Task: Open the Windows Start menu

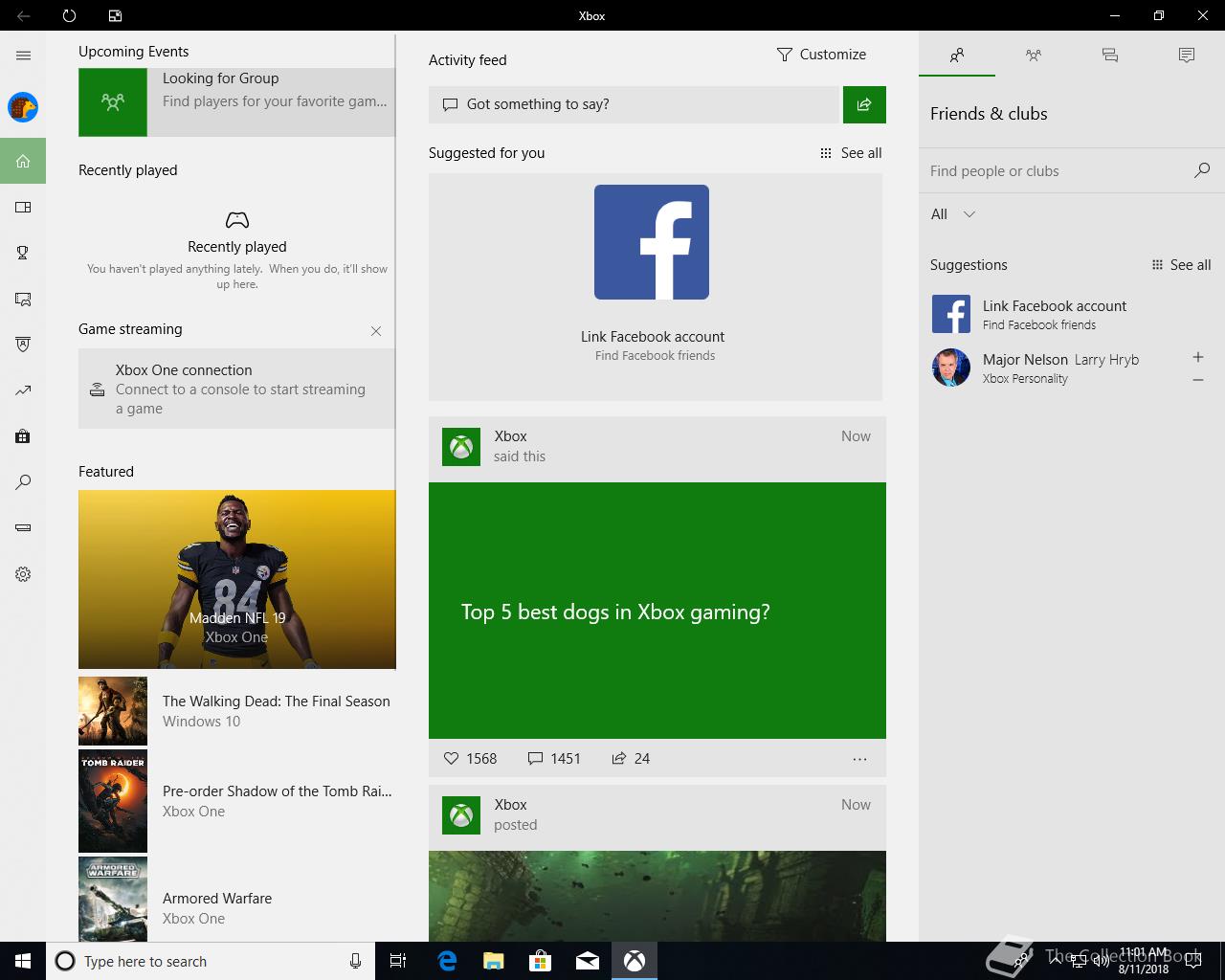Action: pos(23,961)
